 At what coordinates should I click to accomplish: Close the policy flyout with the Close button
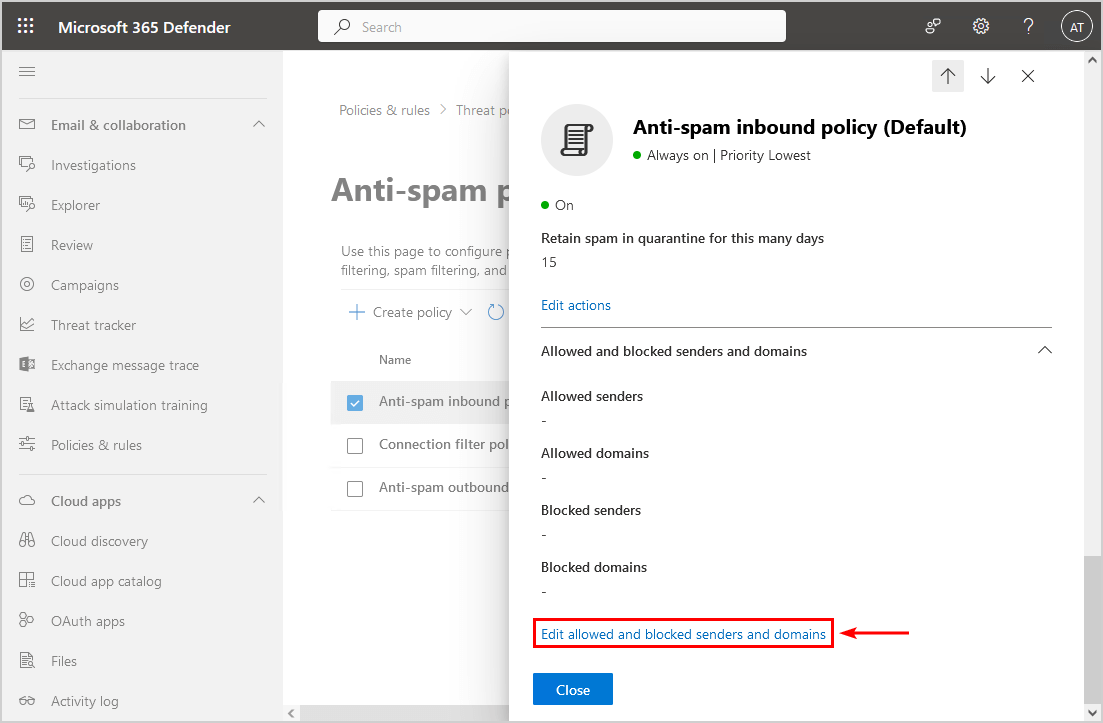(572, 689)
